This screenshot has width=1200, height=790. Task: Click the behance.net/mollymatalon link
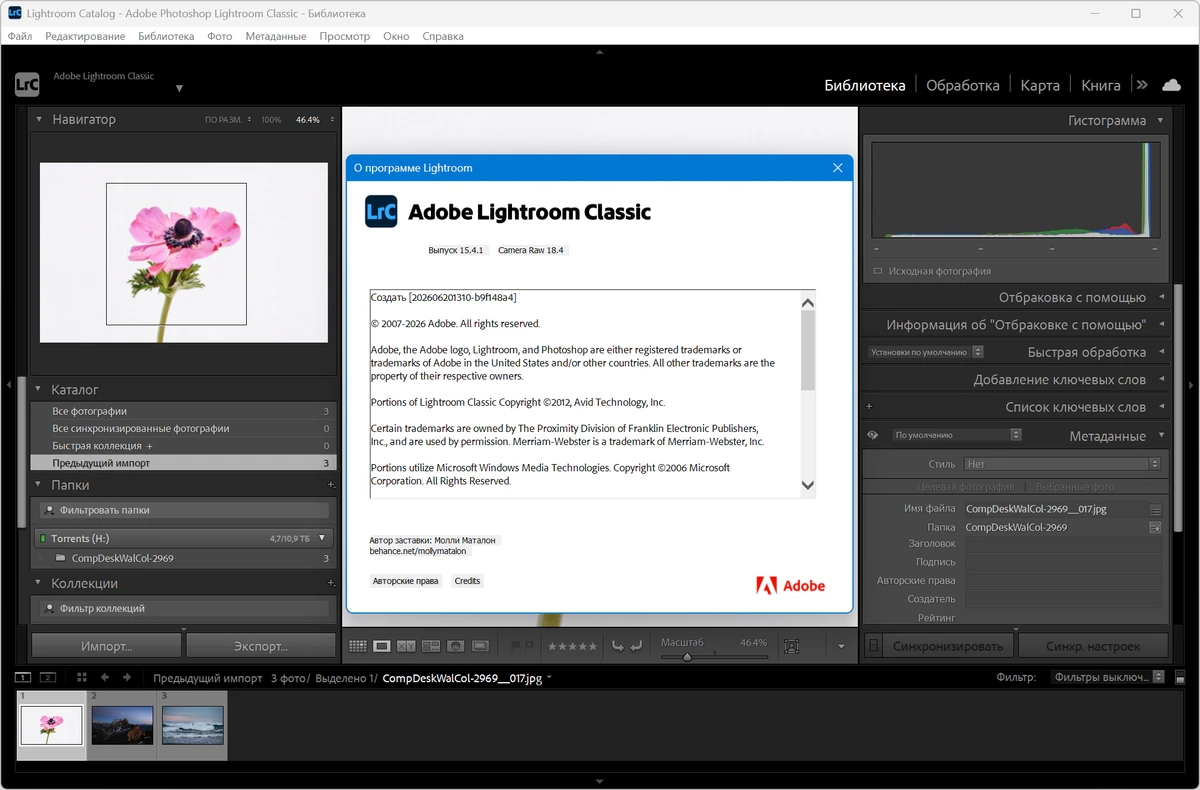tap(419, 551)
